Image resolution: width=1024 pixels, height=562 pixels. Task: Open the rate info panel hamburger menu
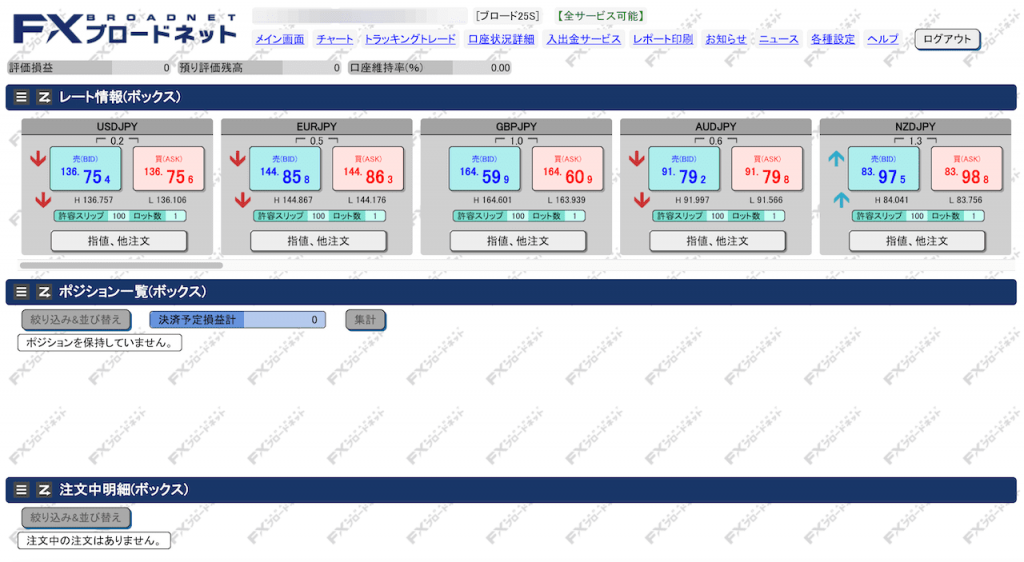(x=21, y=97)
